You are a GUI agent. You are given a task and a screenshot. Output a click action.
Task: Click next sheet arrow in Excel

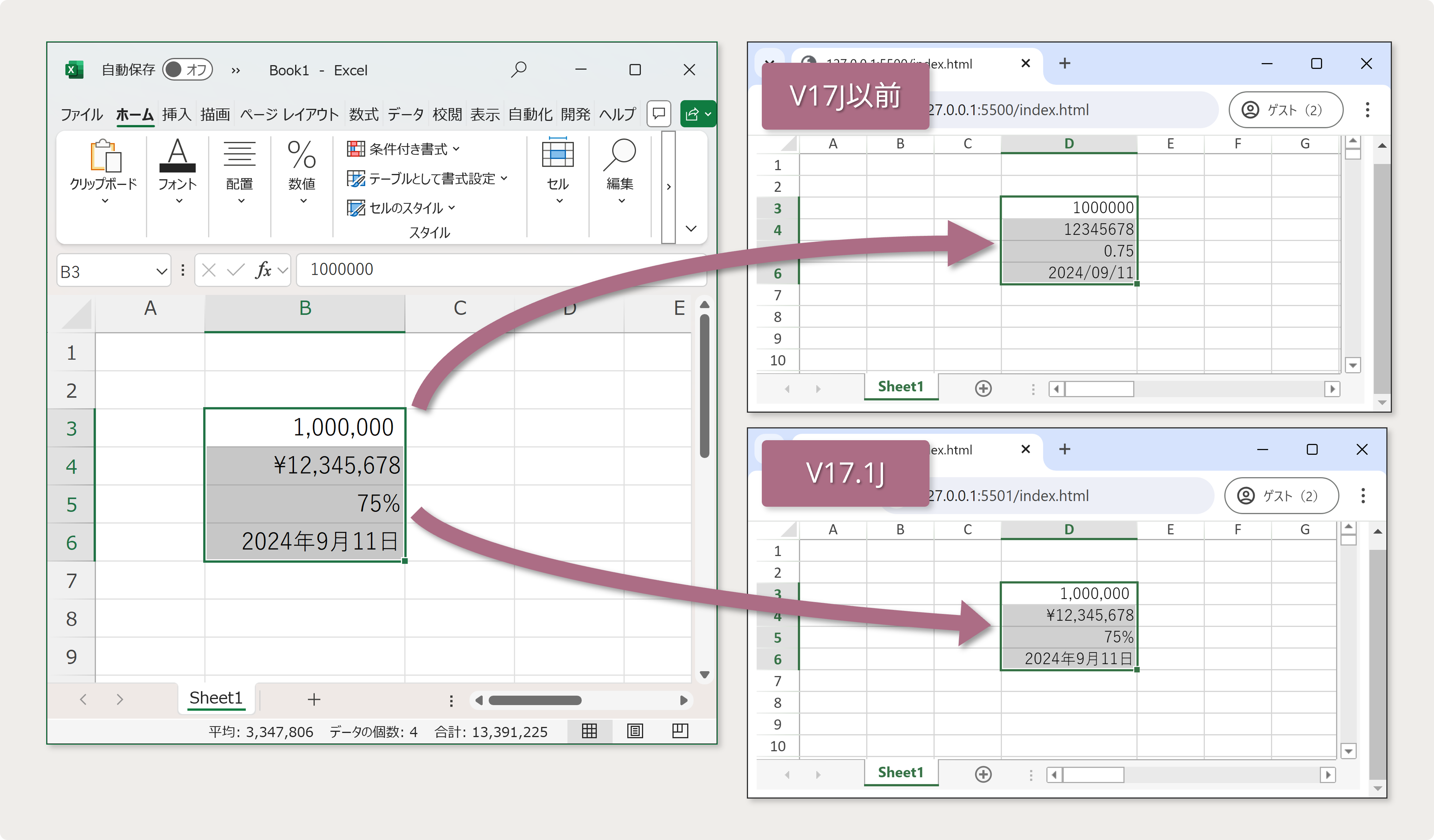119,699
